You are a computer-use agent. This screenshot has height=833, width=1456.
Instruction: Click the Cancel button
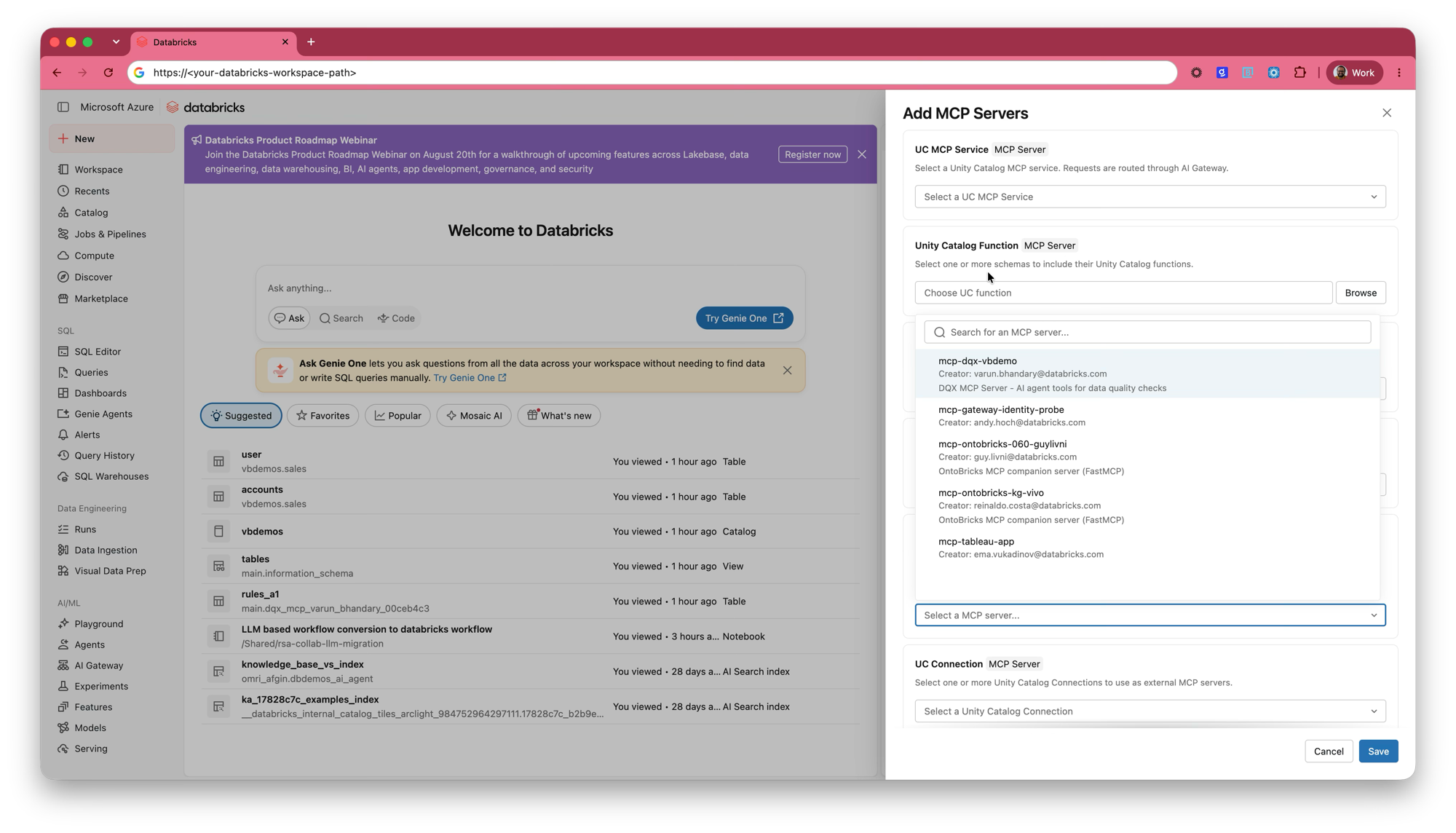[1329, 751]
